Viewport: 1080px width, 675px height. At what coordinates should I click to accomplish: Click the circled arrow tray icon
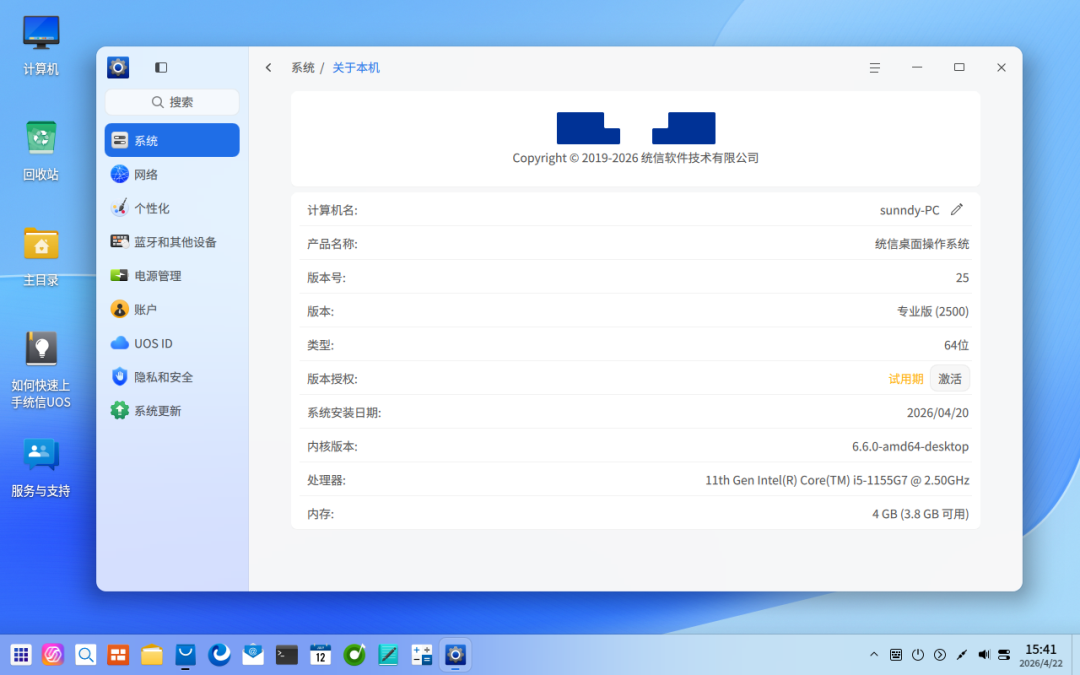pyautogui.click(x=939, y=654)
